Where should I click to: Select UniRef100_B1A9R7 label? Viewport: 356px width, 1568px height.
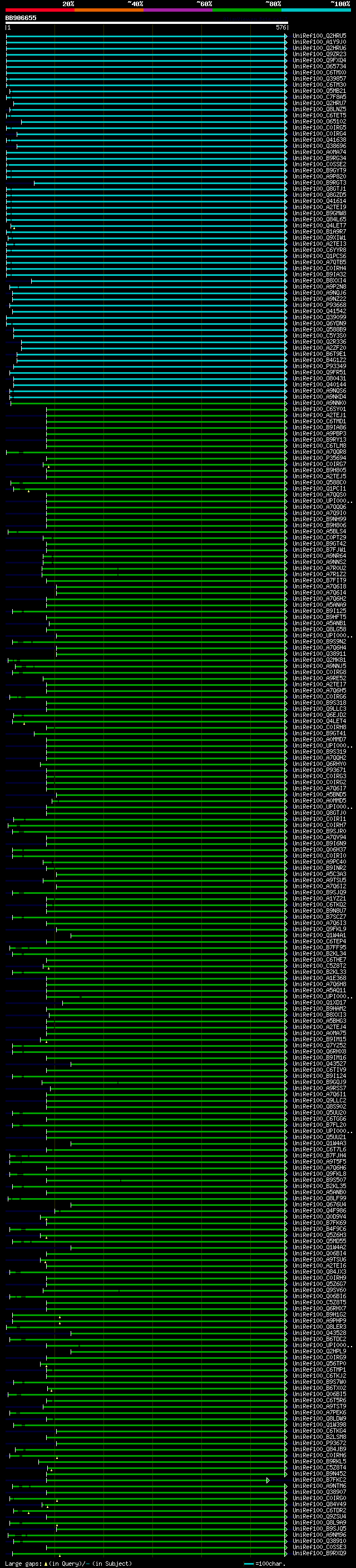tap(319, 232)
